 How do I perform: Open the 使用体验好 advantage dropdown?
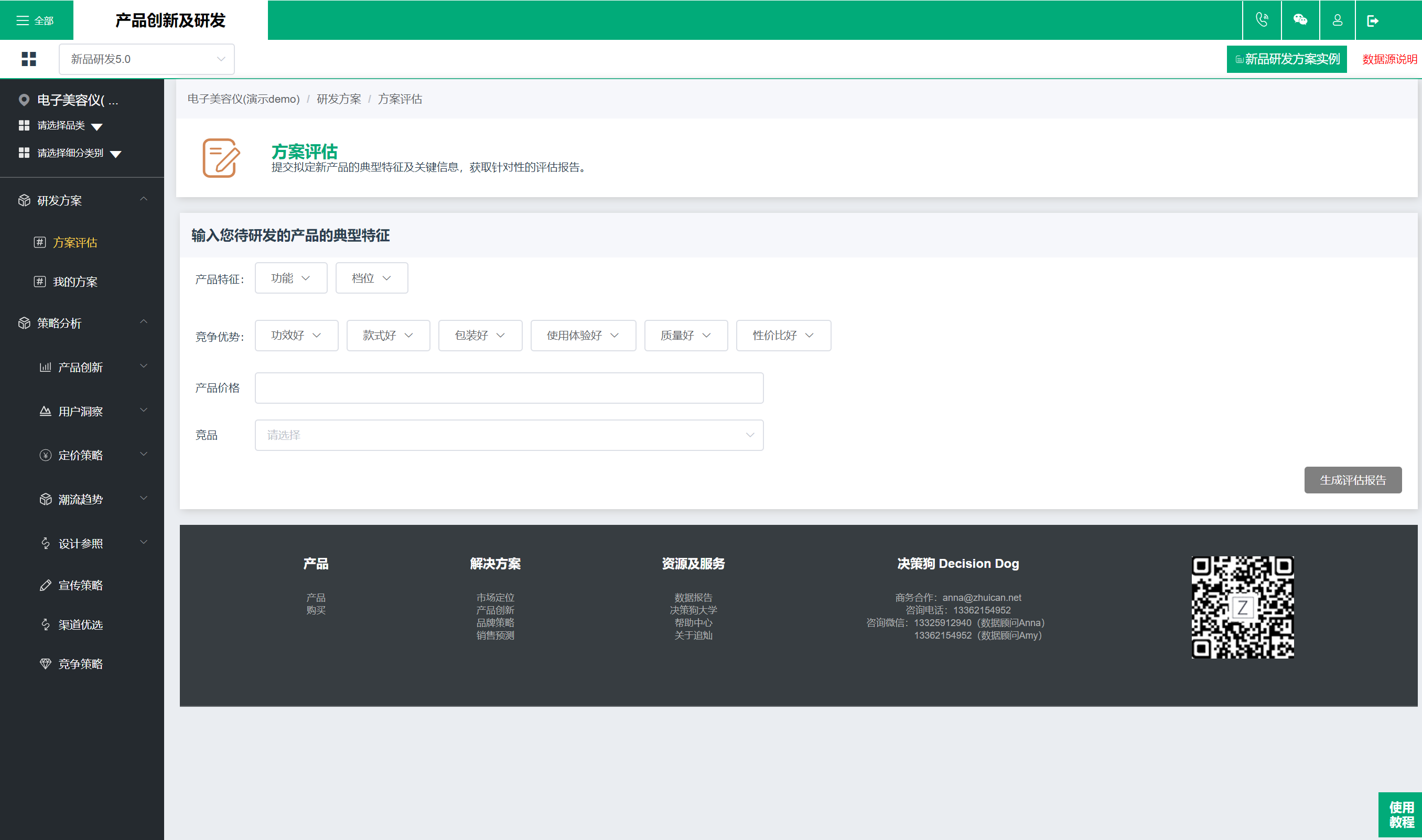tap(584, 336)
